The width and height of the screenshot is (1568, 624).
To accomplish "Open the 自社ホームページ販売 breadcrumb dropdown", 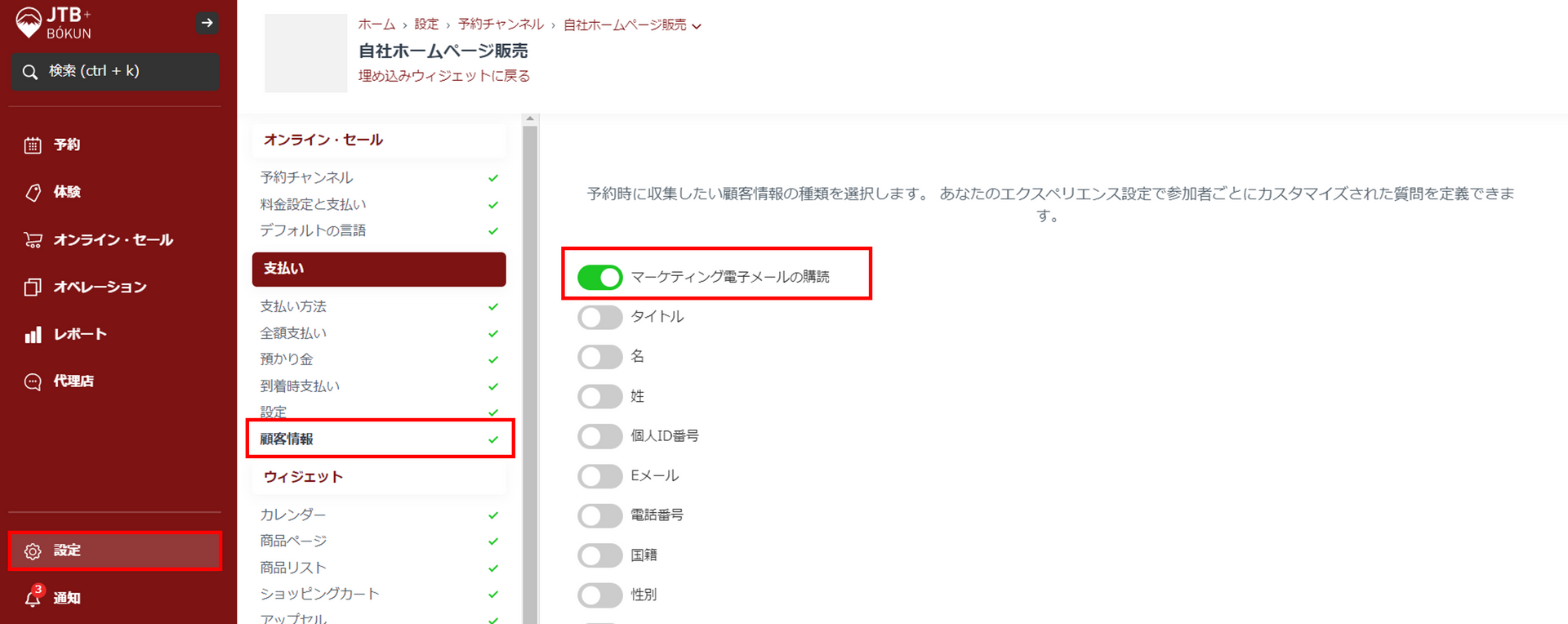I will coord(697,26).
